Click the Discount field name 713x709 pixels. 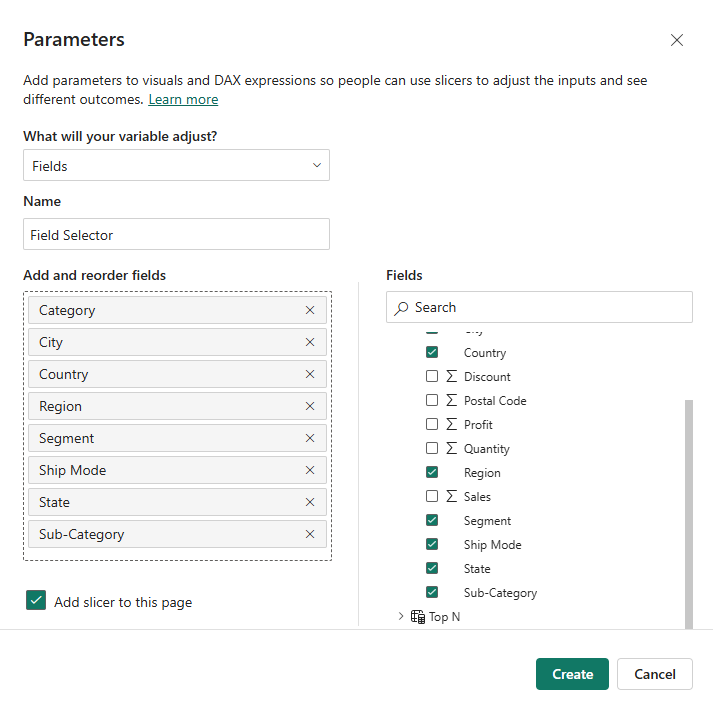coord(487,377)
